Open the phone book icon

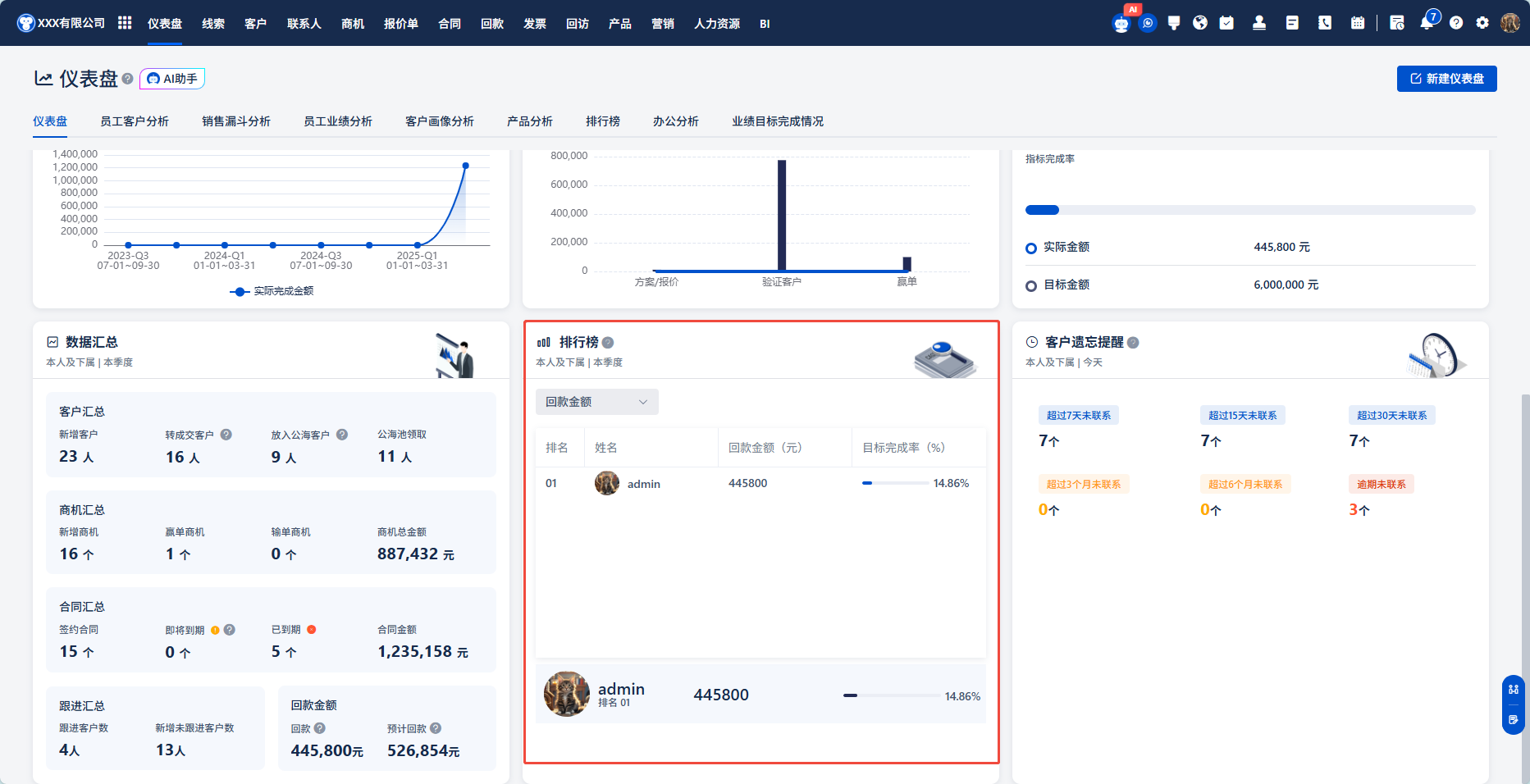coord(1325,23)
